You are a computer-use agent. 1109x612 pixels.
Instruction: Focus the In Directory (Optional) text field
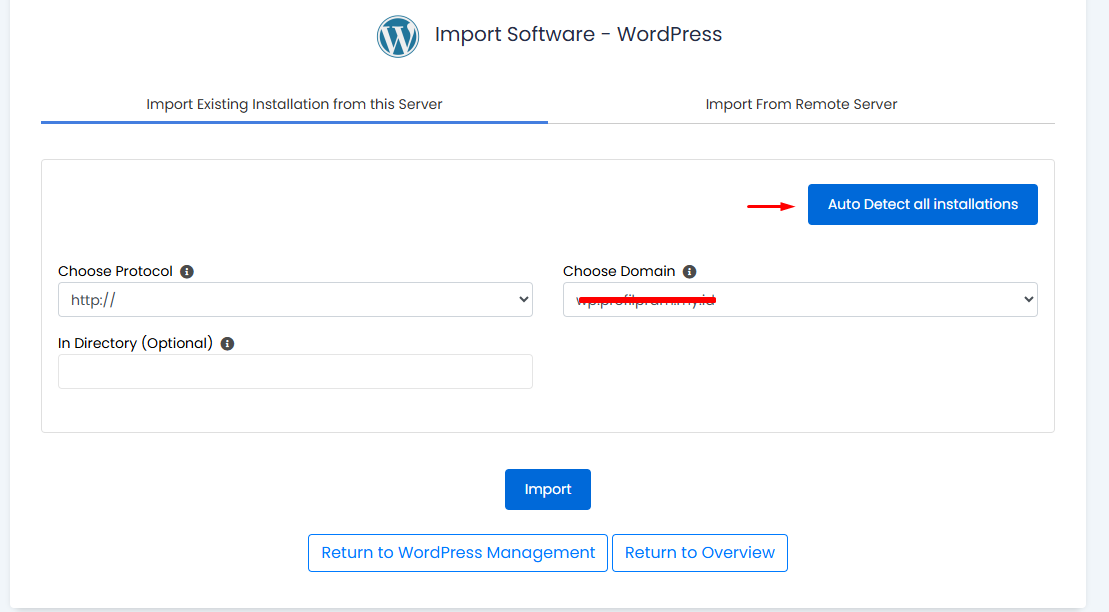click(x=295, y=371)
